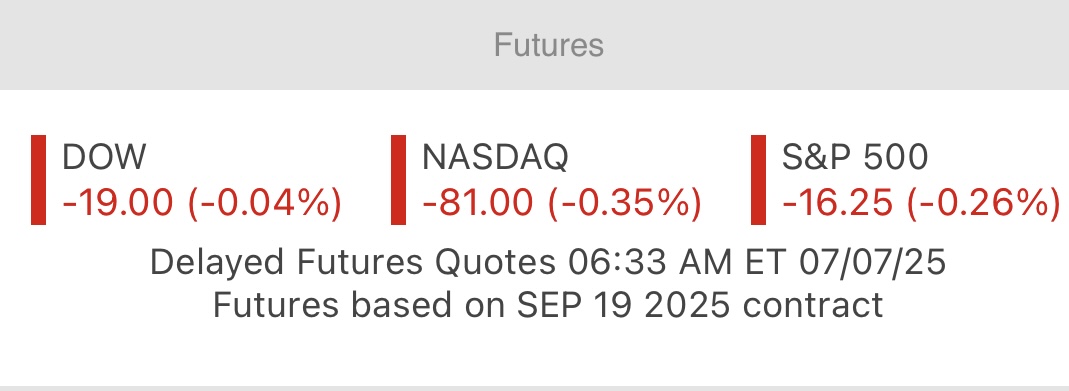This screenshot has width=1069, height=391.
Task: Click the red indicator bar beside NASDAQ
Action: pyautogui.click(x=398, y=180)
